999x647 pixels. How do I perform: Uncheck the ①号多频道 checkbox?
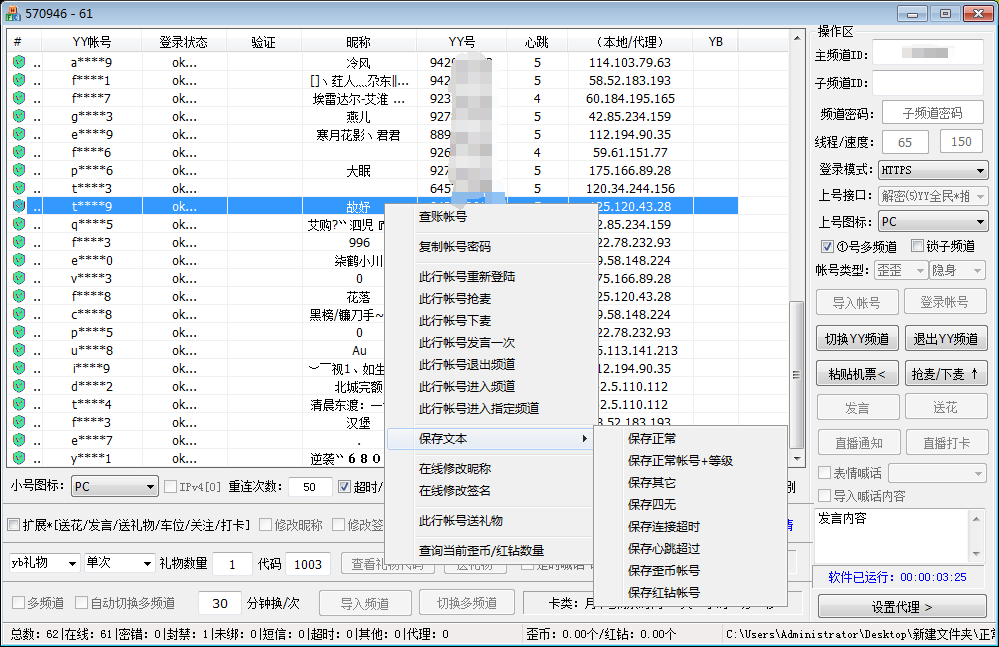827,246
